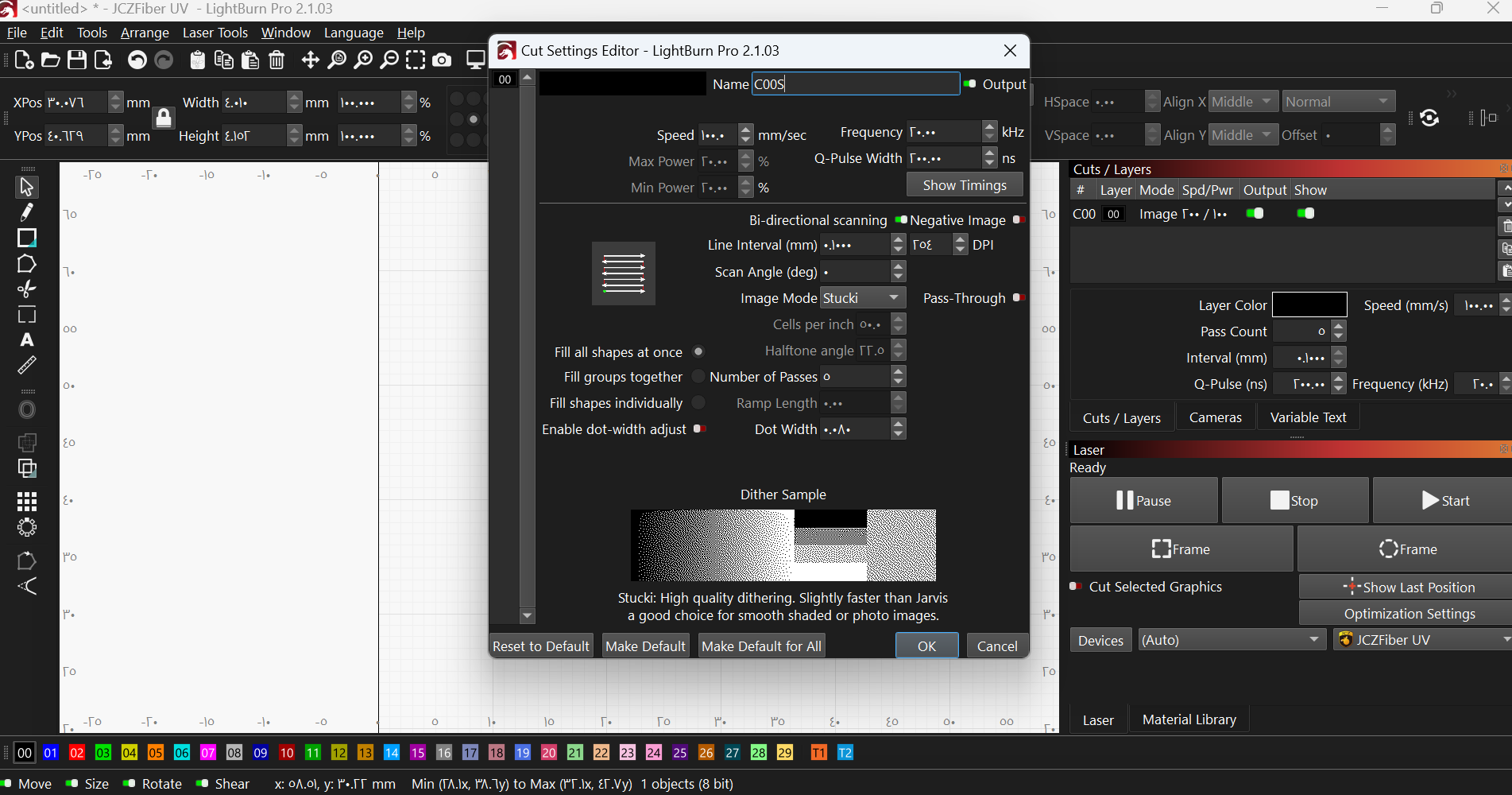Toggle the aspect ratio lock icon
The width and height of the screenshot is (1512, 795).
164,118
